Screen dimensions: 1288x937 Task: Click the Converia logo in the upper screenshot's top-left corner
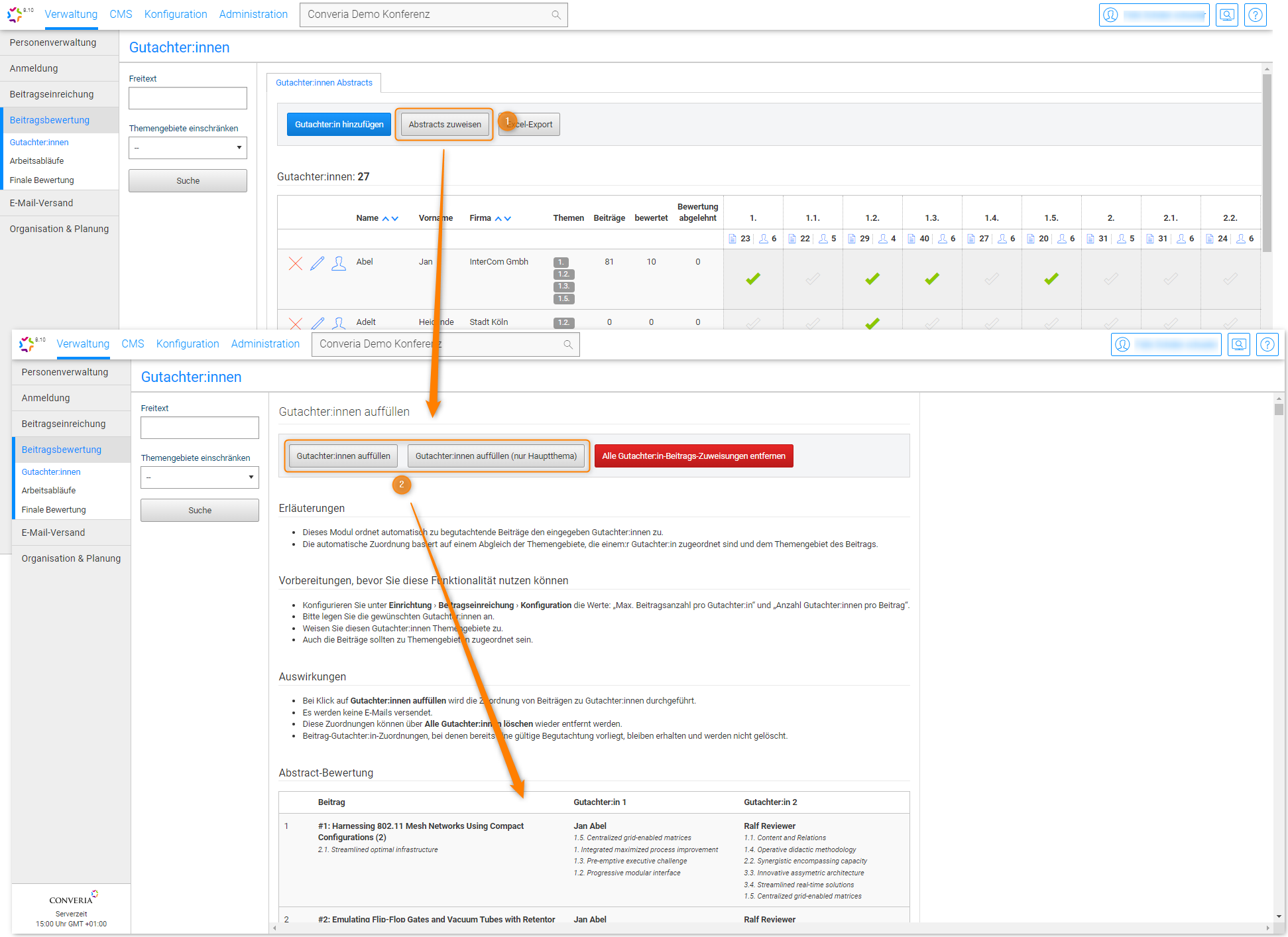tap(15, 15)
